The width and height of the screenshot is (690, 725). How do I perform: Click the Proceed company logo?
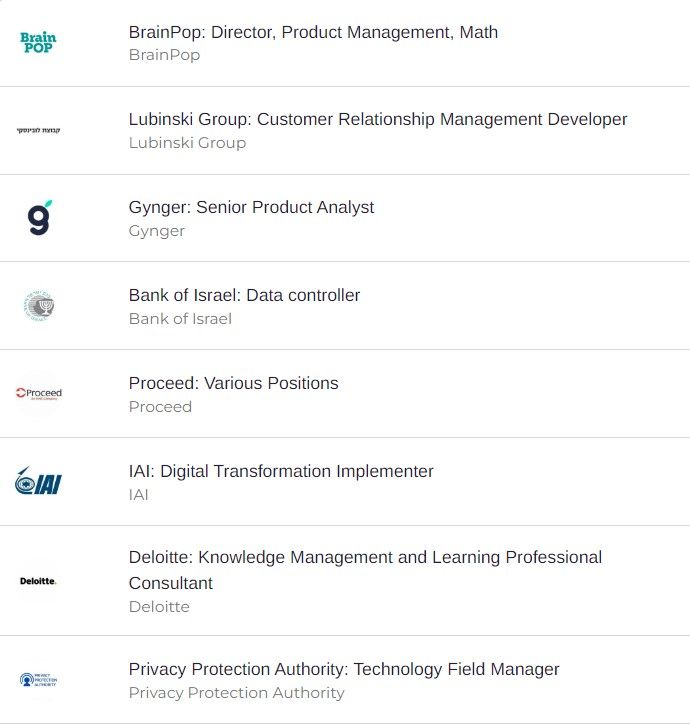39,393
